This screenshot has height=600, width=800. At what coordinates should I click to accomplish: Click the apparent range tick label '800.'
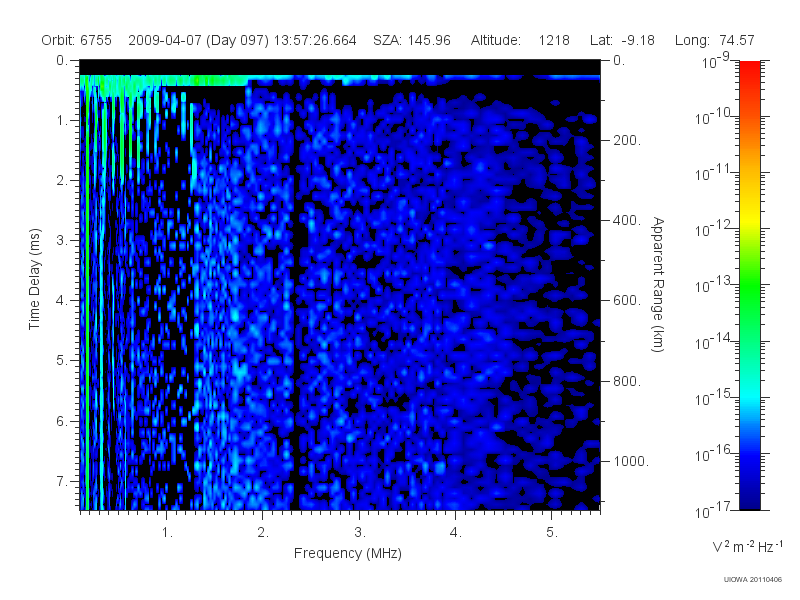coord(627,381)
